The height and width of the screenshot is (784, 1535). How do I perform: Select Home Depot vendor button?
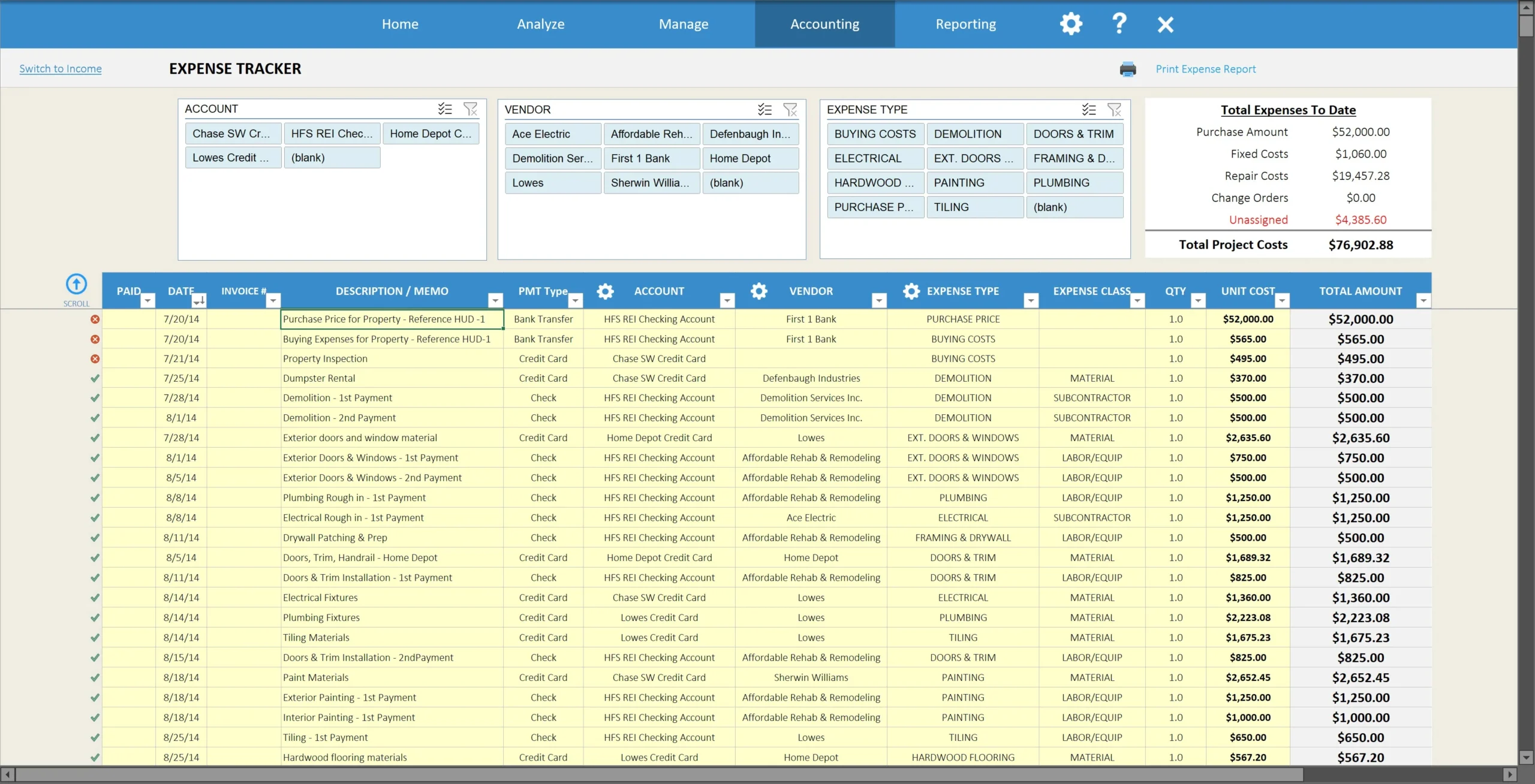751,158
